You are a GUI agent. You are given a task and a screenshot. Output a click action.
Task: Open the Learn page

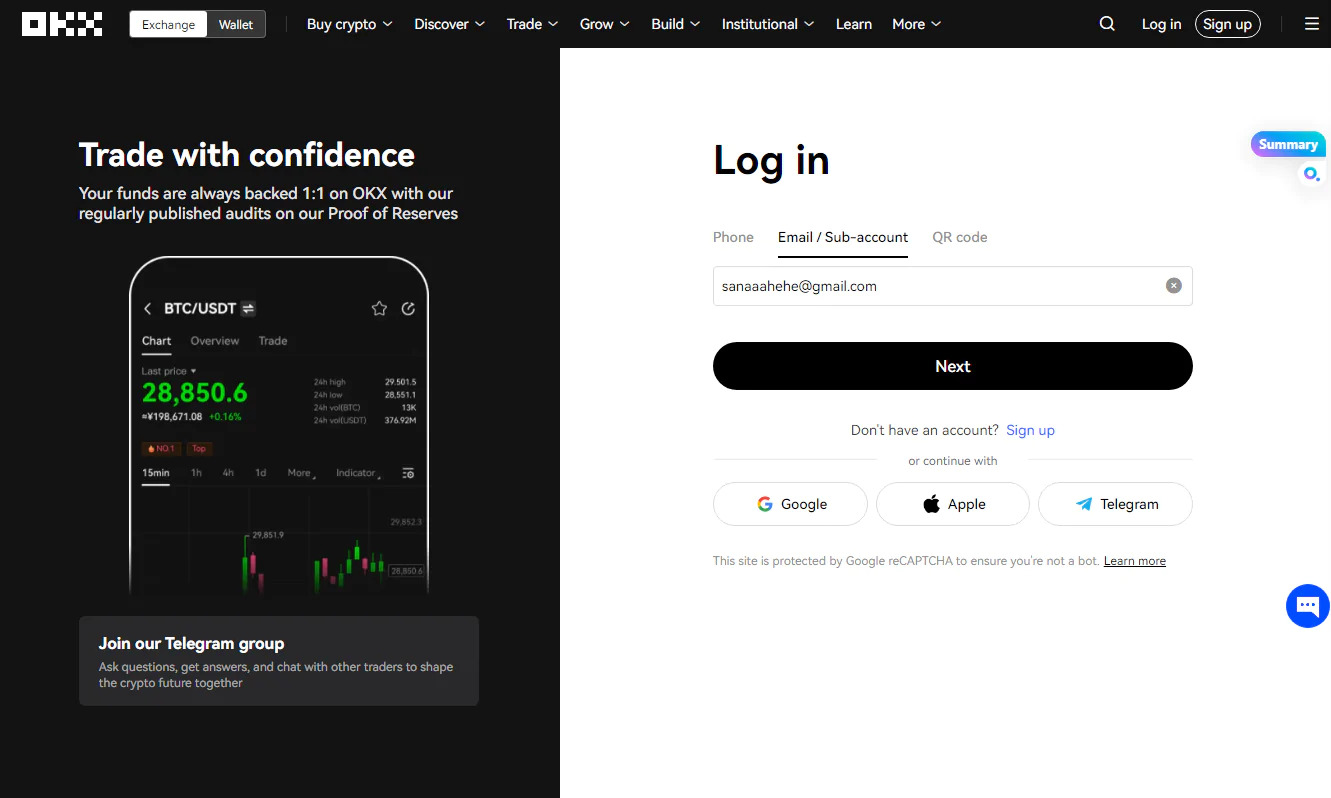coord(854,24)
